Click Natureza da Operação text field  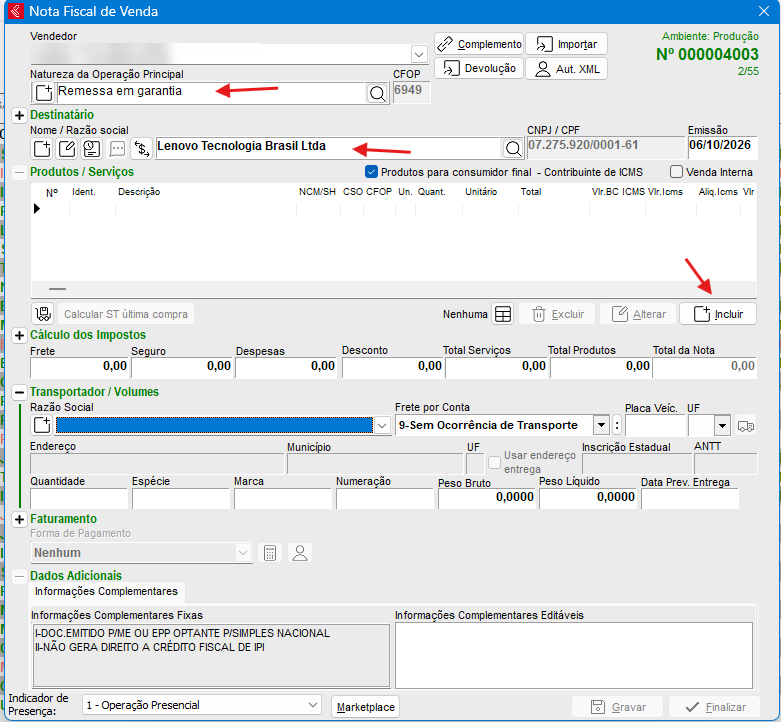[x=211, y=92]
